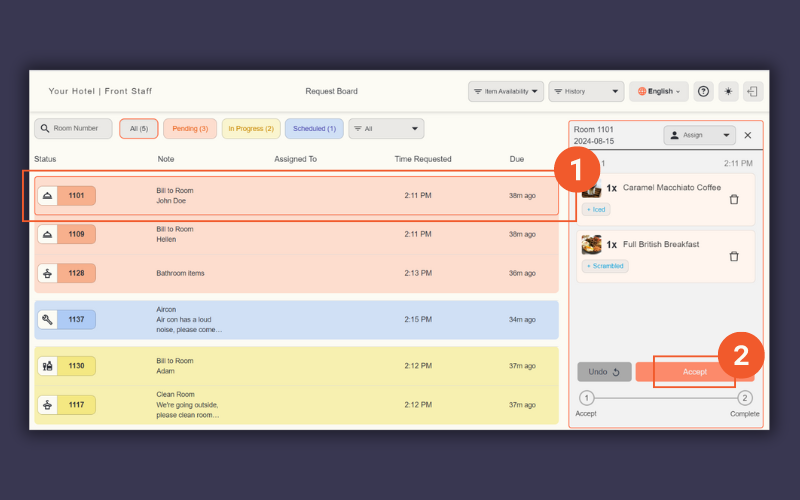Toggle light/dark theme sun icon
This screenshot has width=800, height=500.
coord(729,91)
